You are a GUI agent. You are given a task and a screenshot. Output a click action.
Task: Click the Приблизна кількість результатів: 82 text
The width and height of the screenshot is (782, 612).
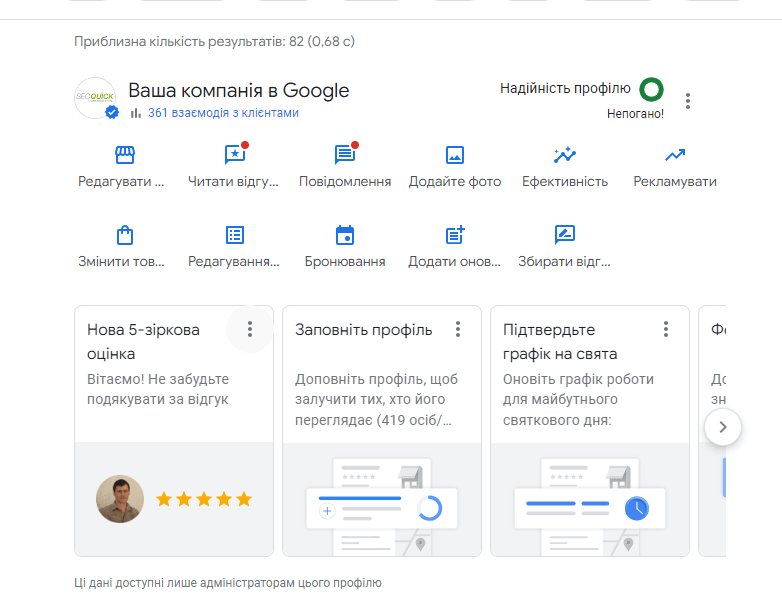(214, 41)
